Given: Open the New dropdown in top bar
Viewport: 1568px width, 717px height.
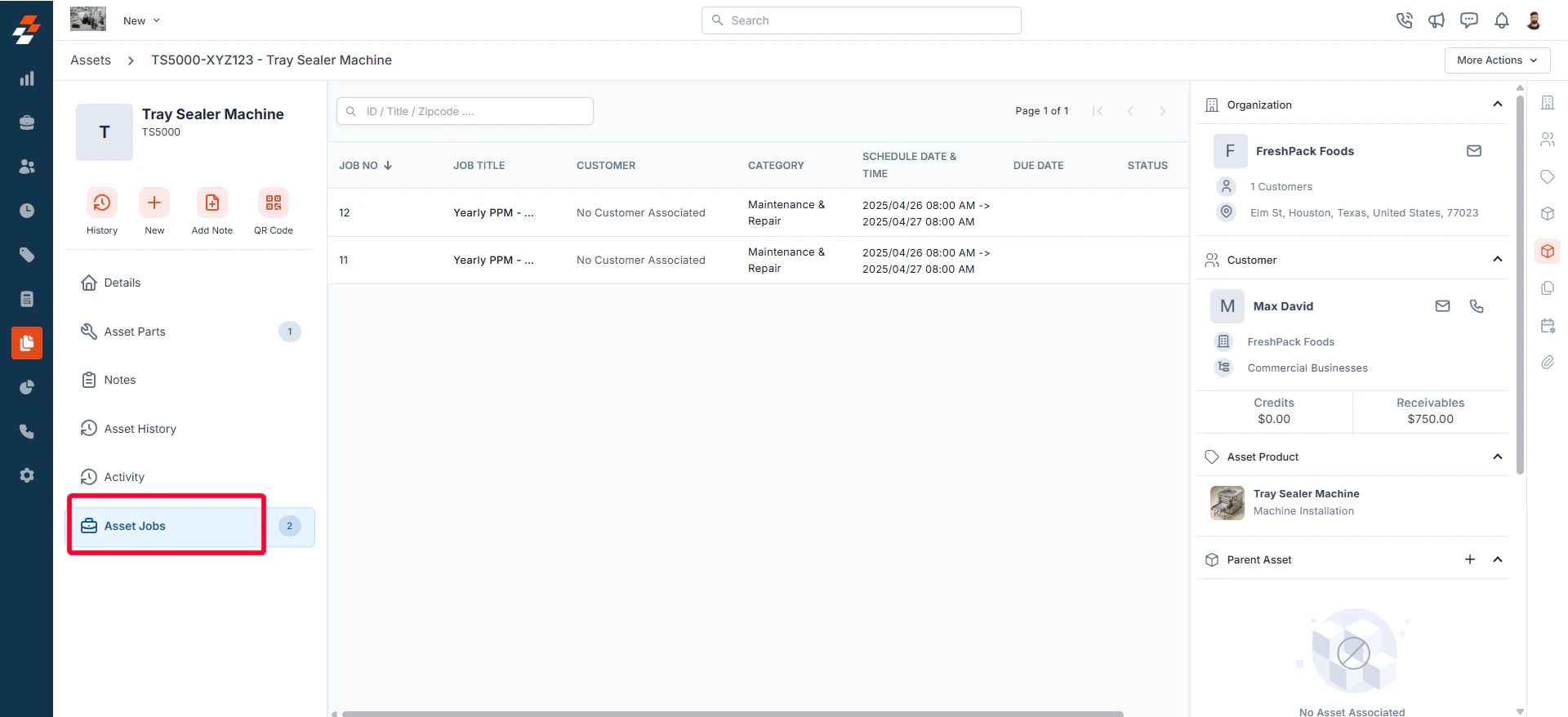Looking at the screenshot, I should pyautogui.click(x=142, y=20).
